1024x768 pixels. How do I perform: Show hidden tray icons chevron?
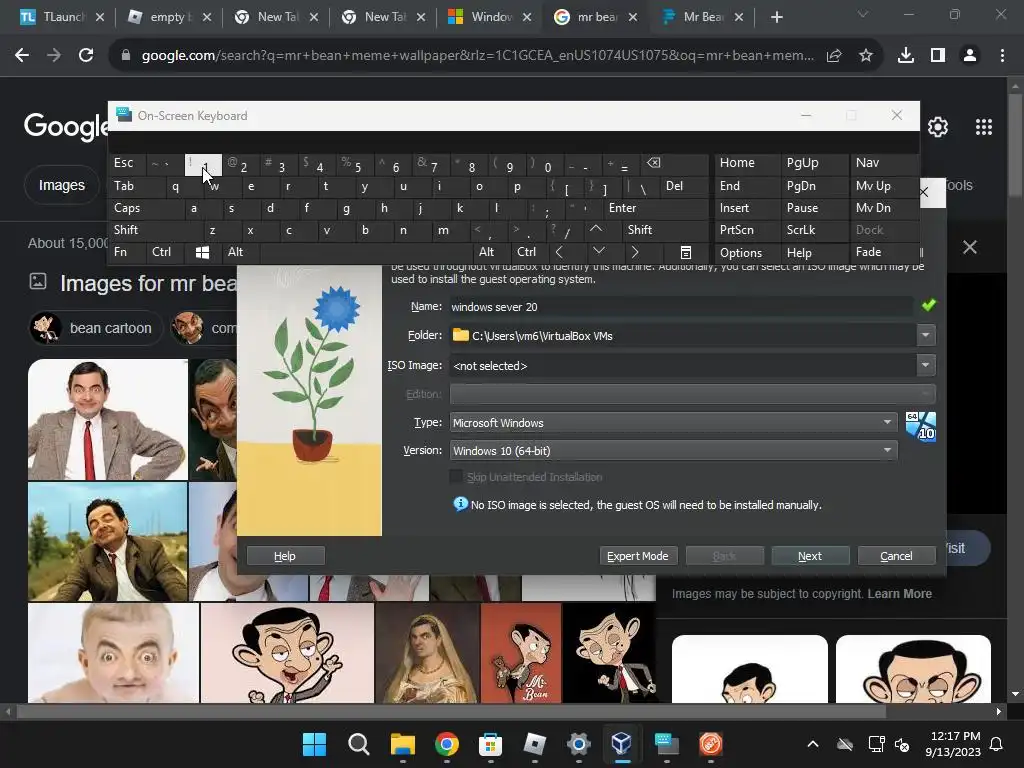tap(812, 744)
